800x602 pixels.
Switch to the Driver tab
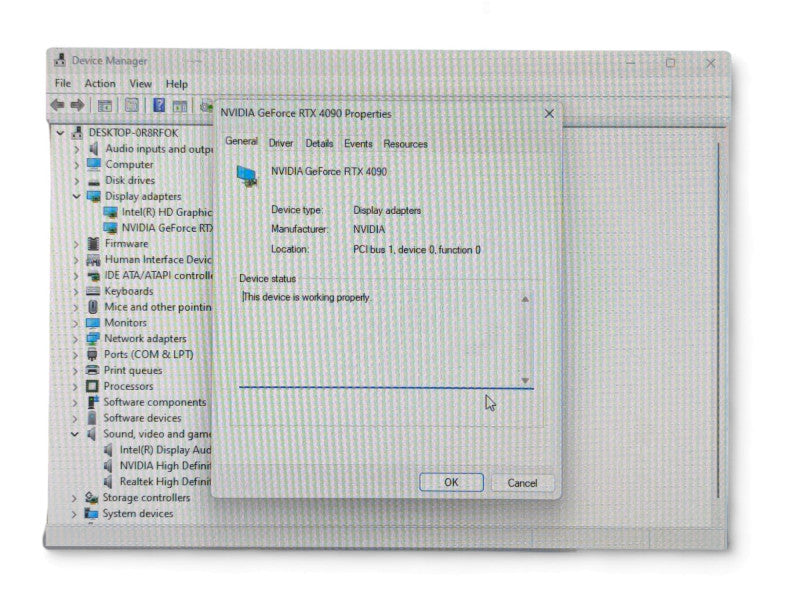(281, 143)
